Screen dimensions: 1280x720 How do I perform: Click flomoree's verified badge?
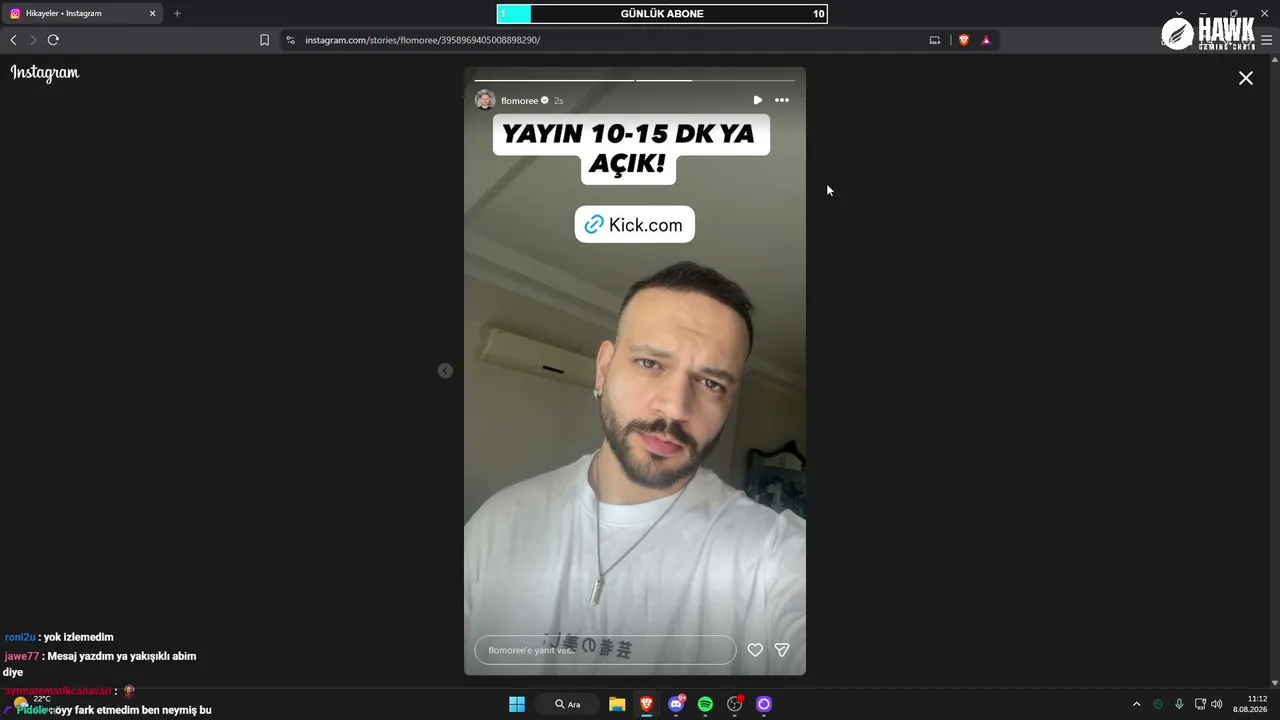click(x=545, y=100)
